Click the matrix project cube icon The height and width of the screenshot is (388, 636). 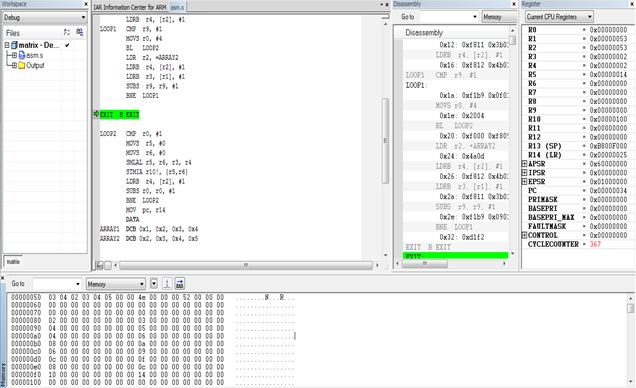14,45
